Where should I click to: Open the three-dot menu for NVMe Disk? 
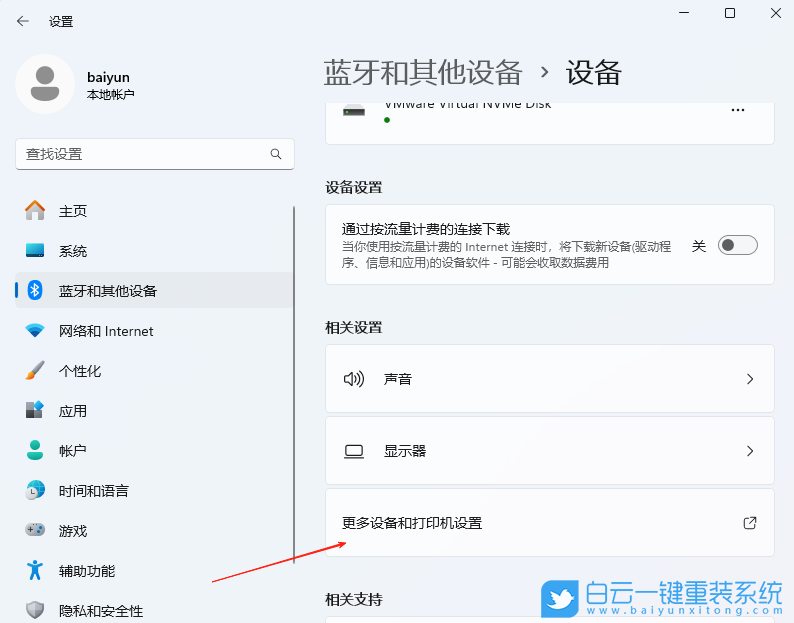738,110
